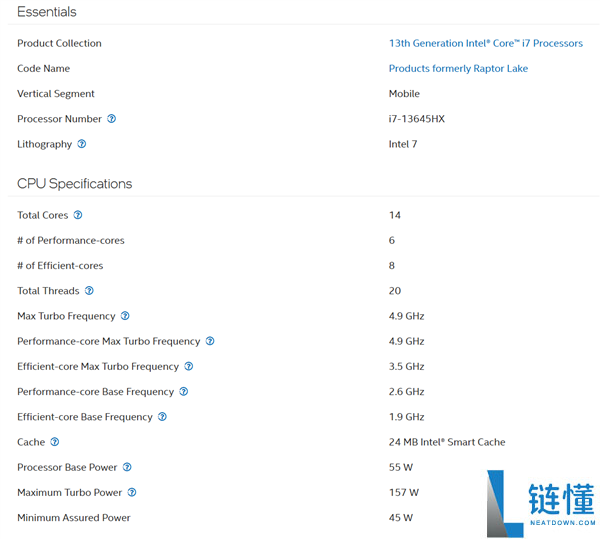Select the Essentials section heading
Screen dimensions: 600x539
(x=47, y=12)
